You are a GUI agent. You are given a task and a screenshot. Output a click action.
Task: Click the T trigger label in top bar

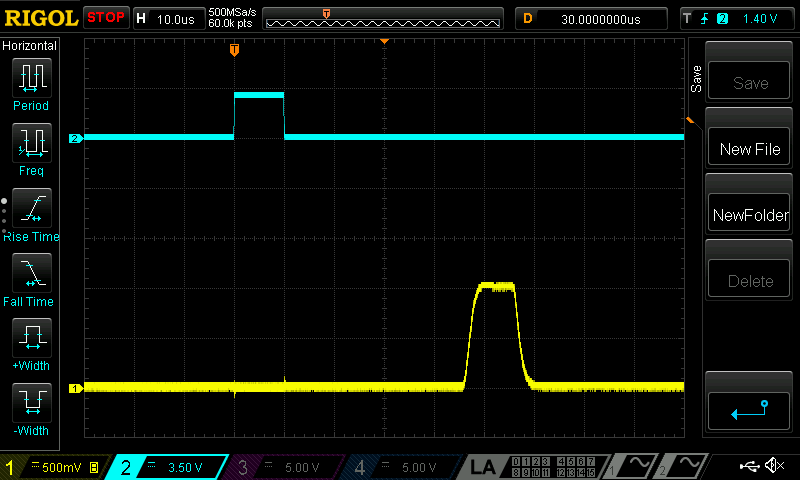687,19
